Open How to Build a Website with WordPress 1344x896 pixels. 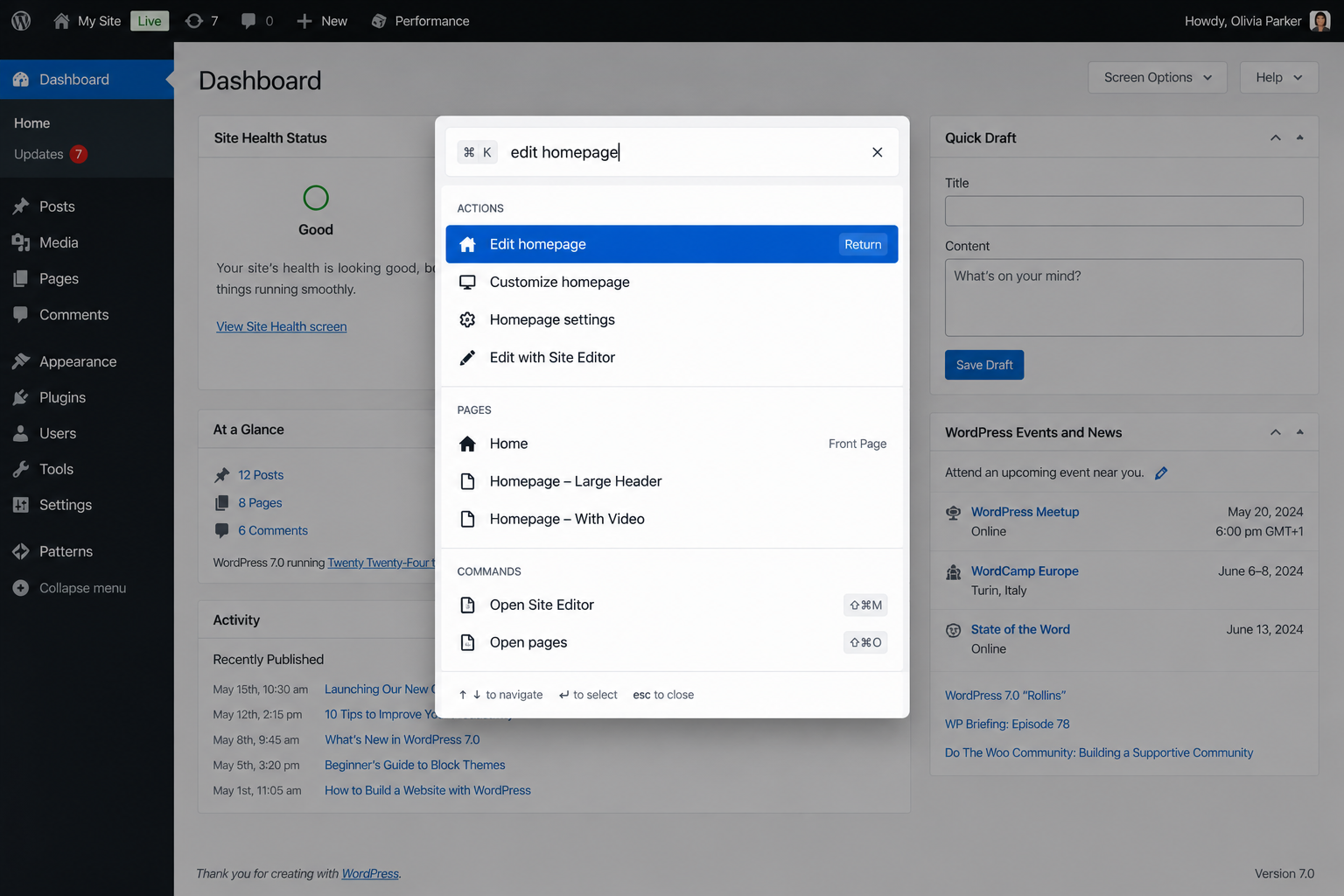(x=428, y=790)
